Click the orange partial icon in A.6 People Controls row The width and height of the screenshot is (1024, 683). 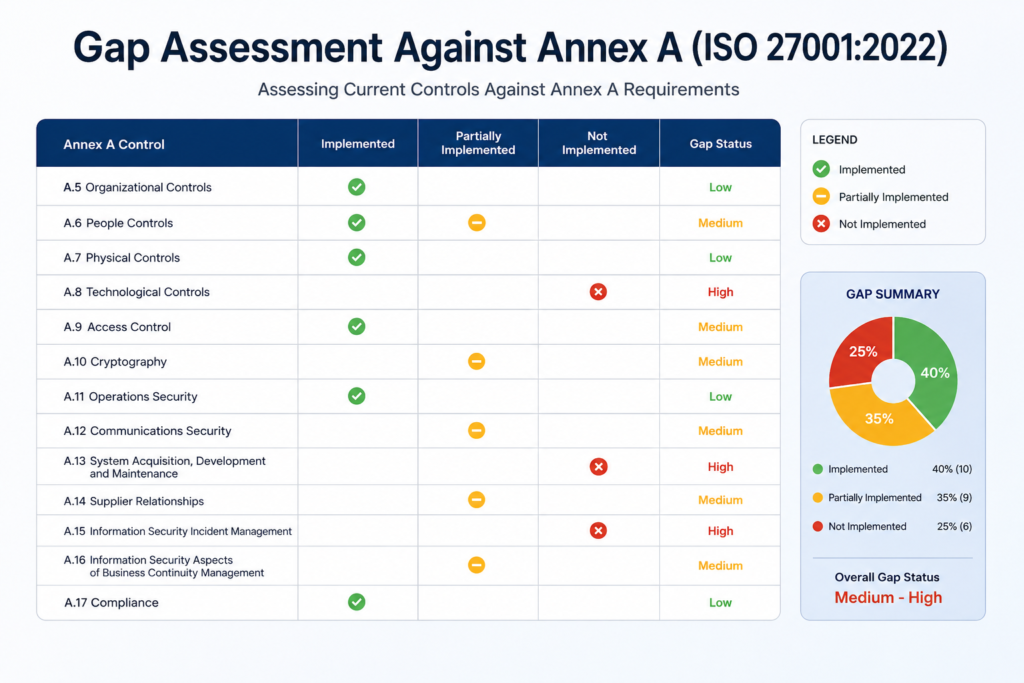point(477,223)
